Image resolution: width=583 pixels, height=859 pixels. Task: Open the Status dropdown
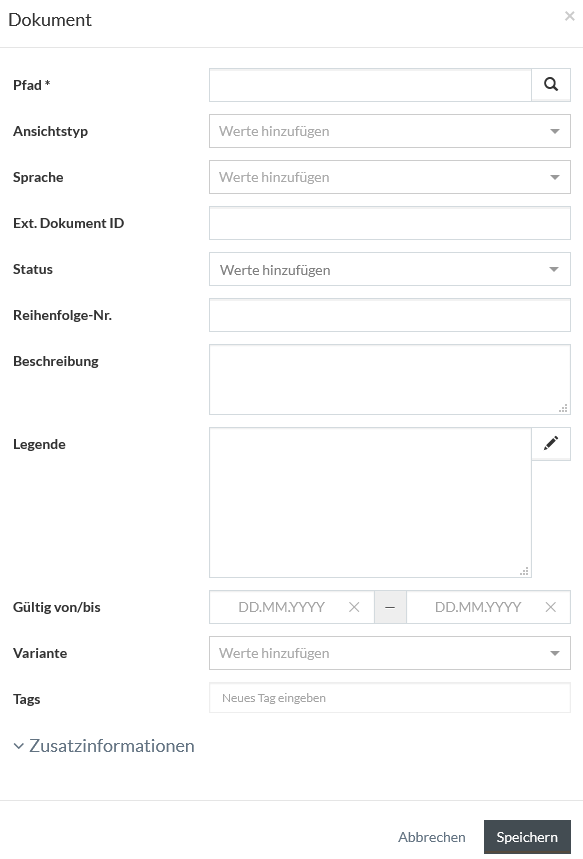(x=390, y=269)
